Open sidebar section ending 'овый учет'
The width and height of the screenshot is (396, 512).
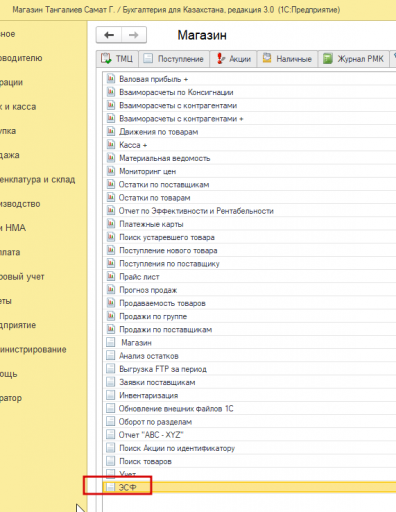22,276
